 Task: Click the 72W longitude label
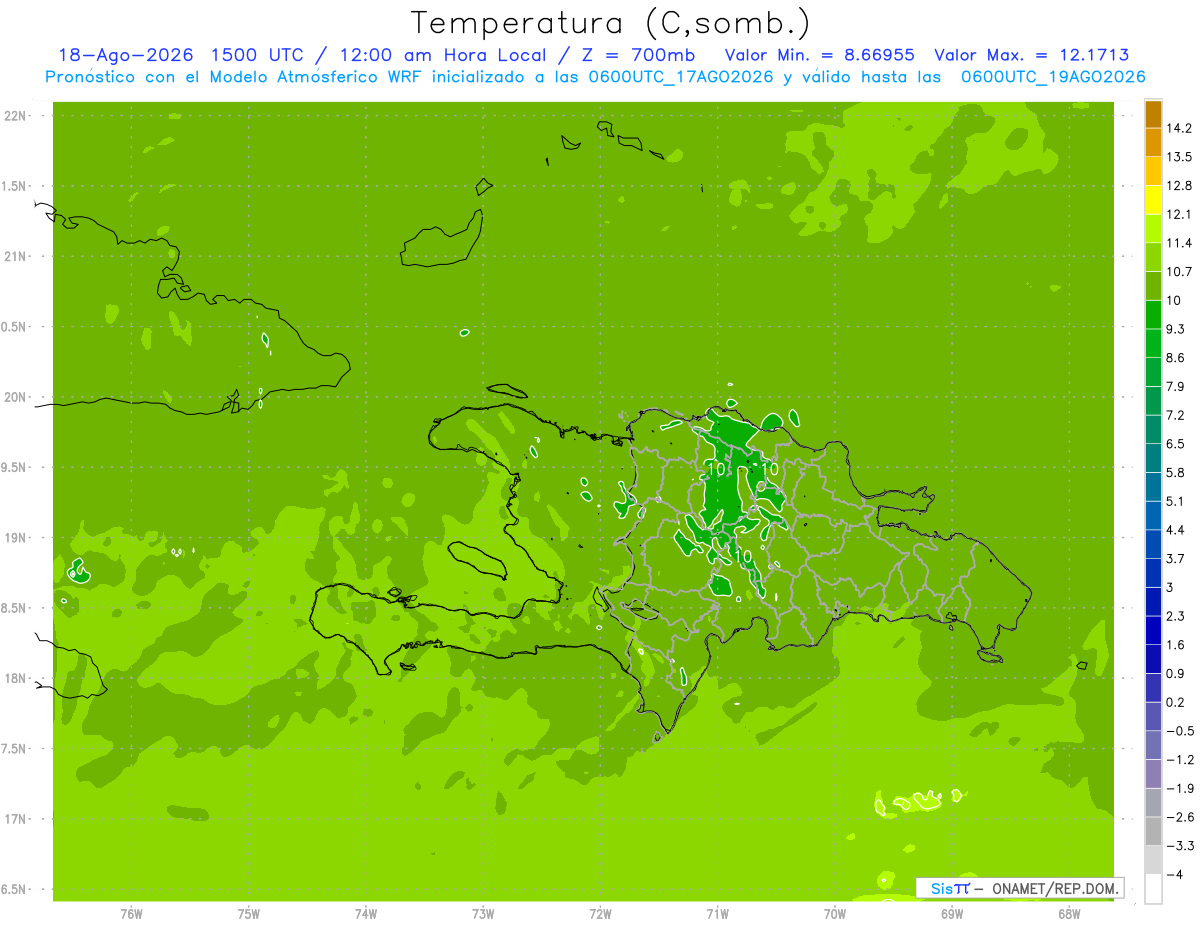[x=600, y=914]
